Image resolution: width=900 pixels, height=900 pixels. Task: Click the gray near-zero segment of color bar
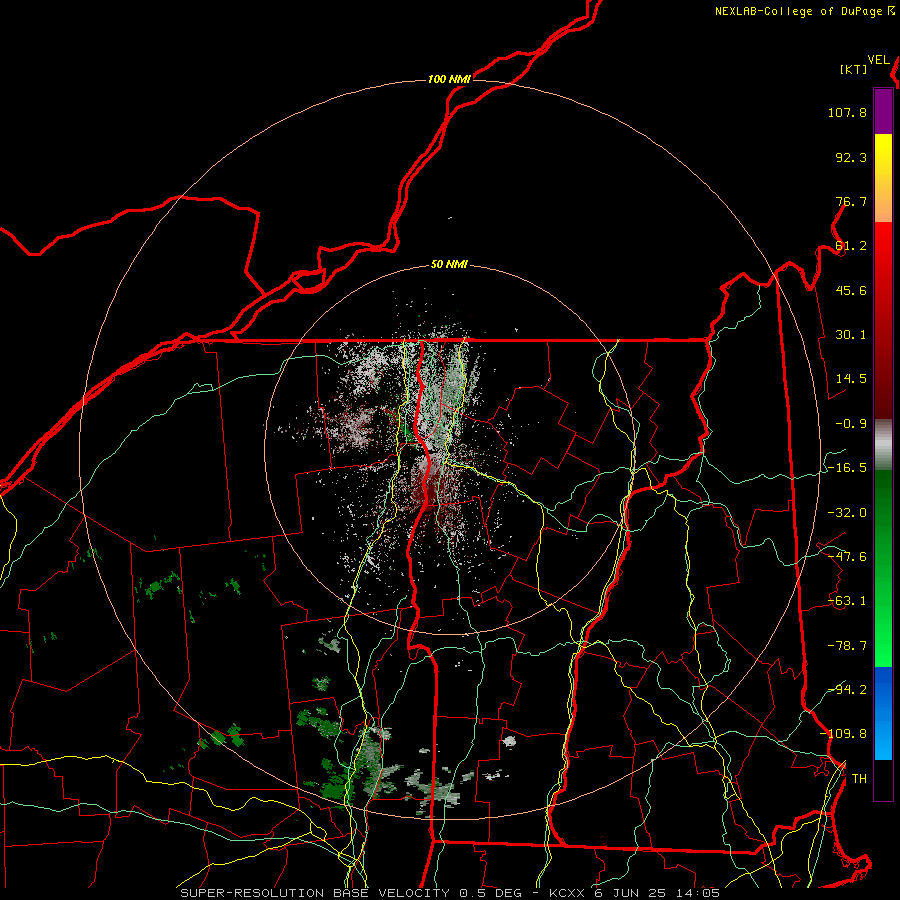coord(883,445)
